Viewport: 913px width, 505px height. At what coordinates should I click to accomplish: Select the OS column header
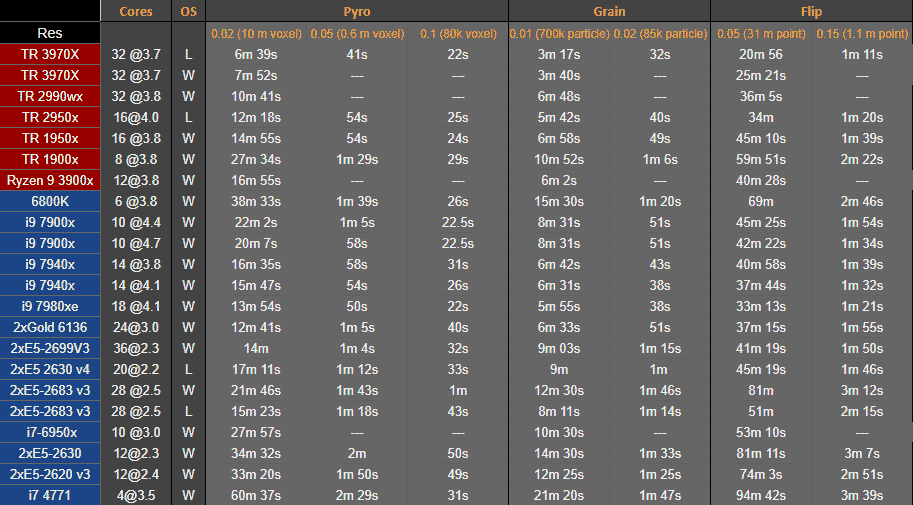(x=188, y=11)
